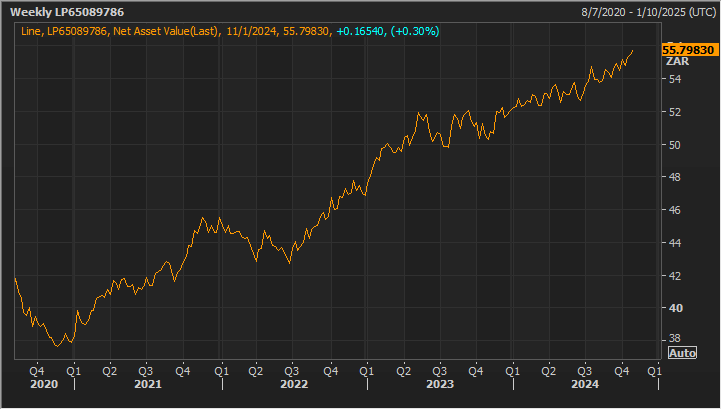Screen dimensions: 723x411
Task: Click the Auto scale button
Action: point(684,354)
